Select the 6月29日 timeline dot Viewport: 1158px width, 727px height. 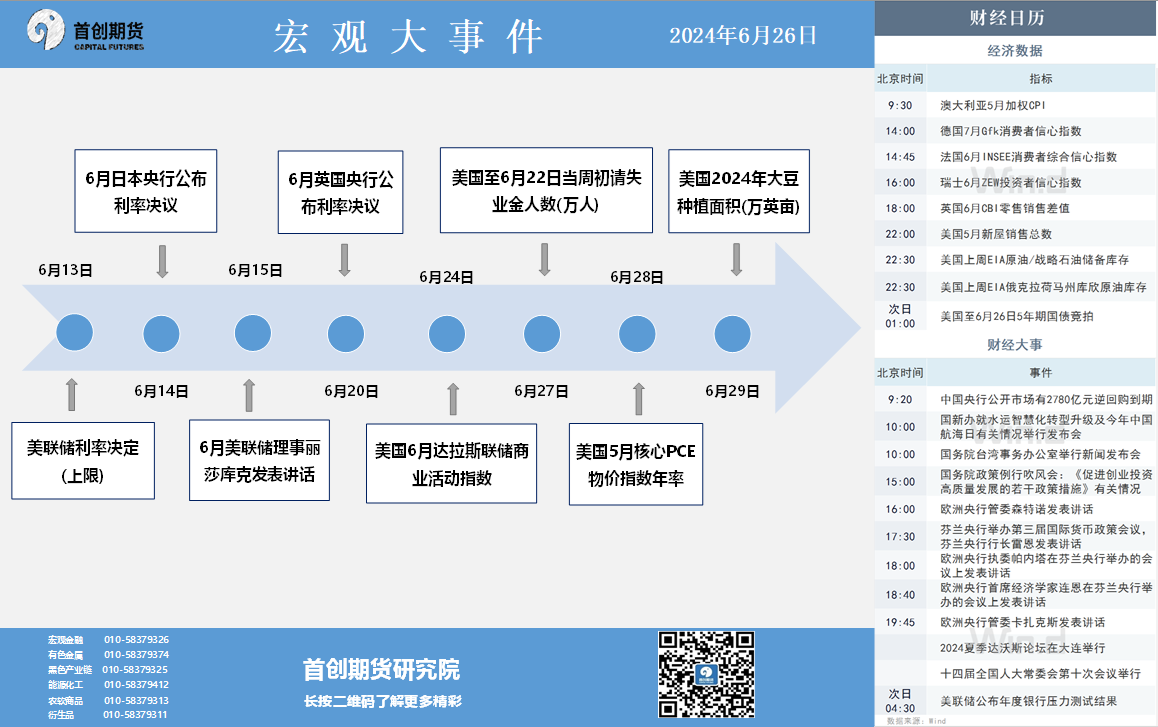pos(732,334)
